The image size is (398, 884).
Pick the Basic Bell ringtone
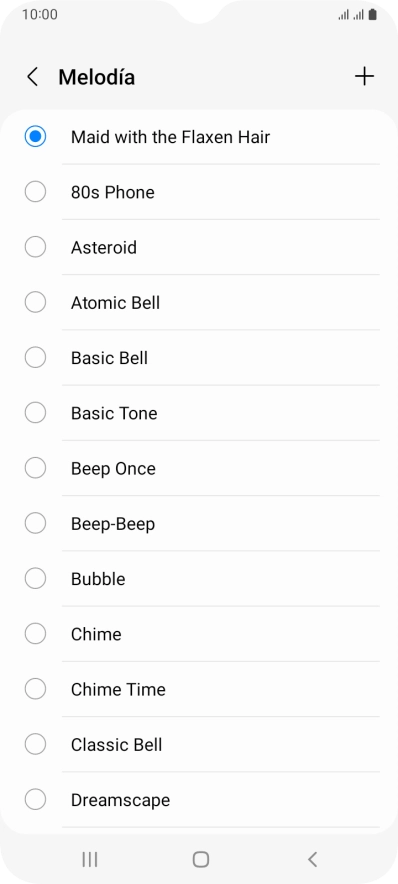click(199, 357)
